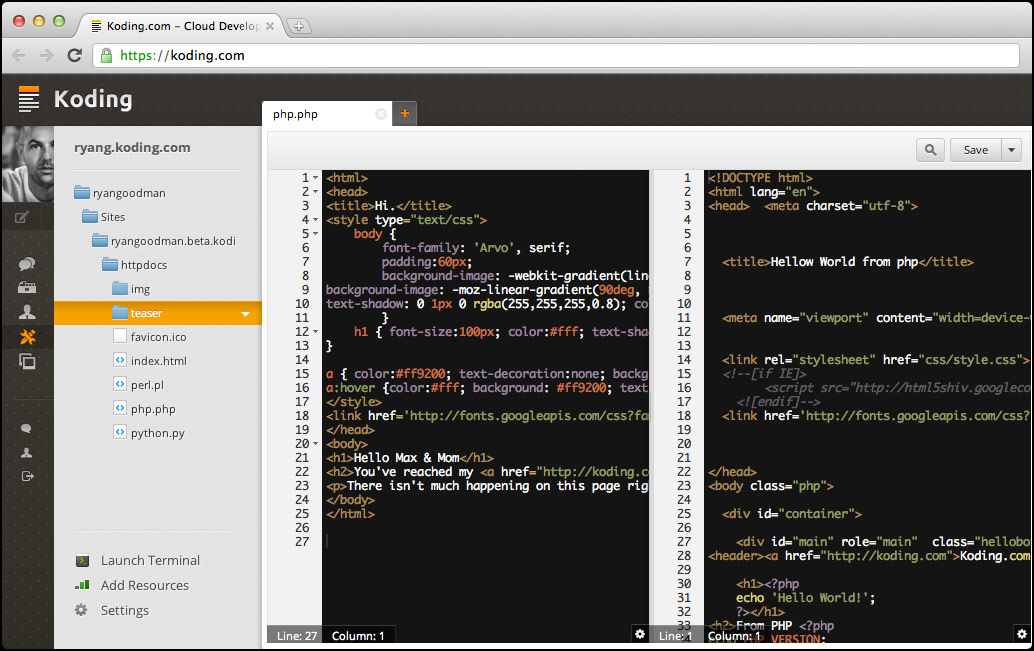1034x651 pixels.
Task: Fold the html tag at line 1
Action: click(315, 178)
